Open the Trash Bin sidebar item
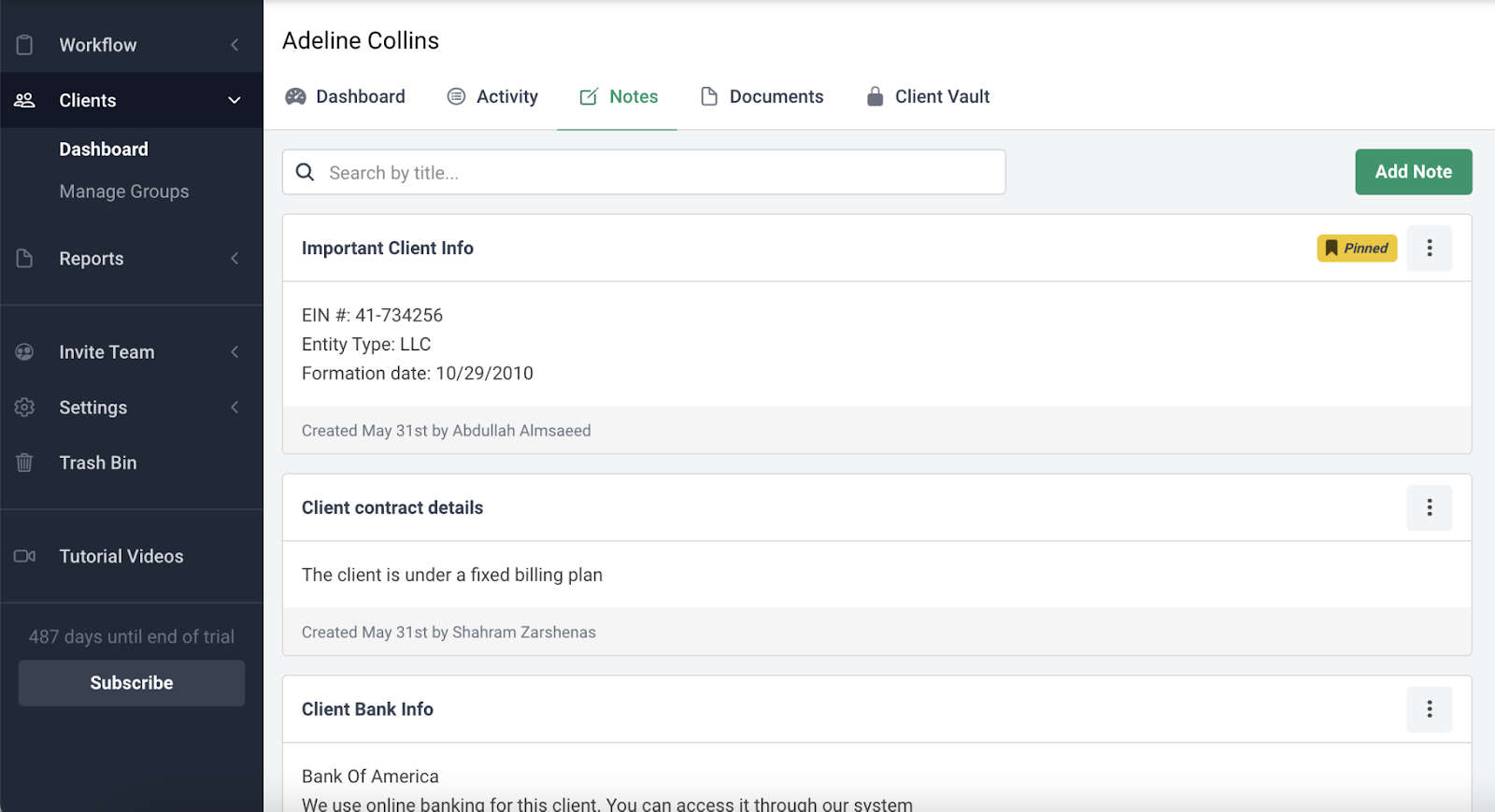 pos(132,463)
